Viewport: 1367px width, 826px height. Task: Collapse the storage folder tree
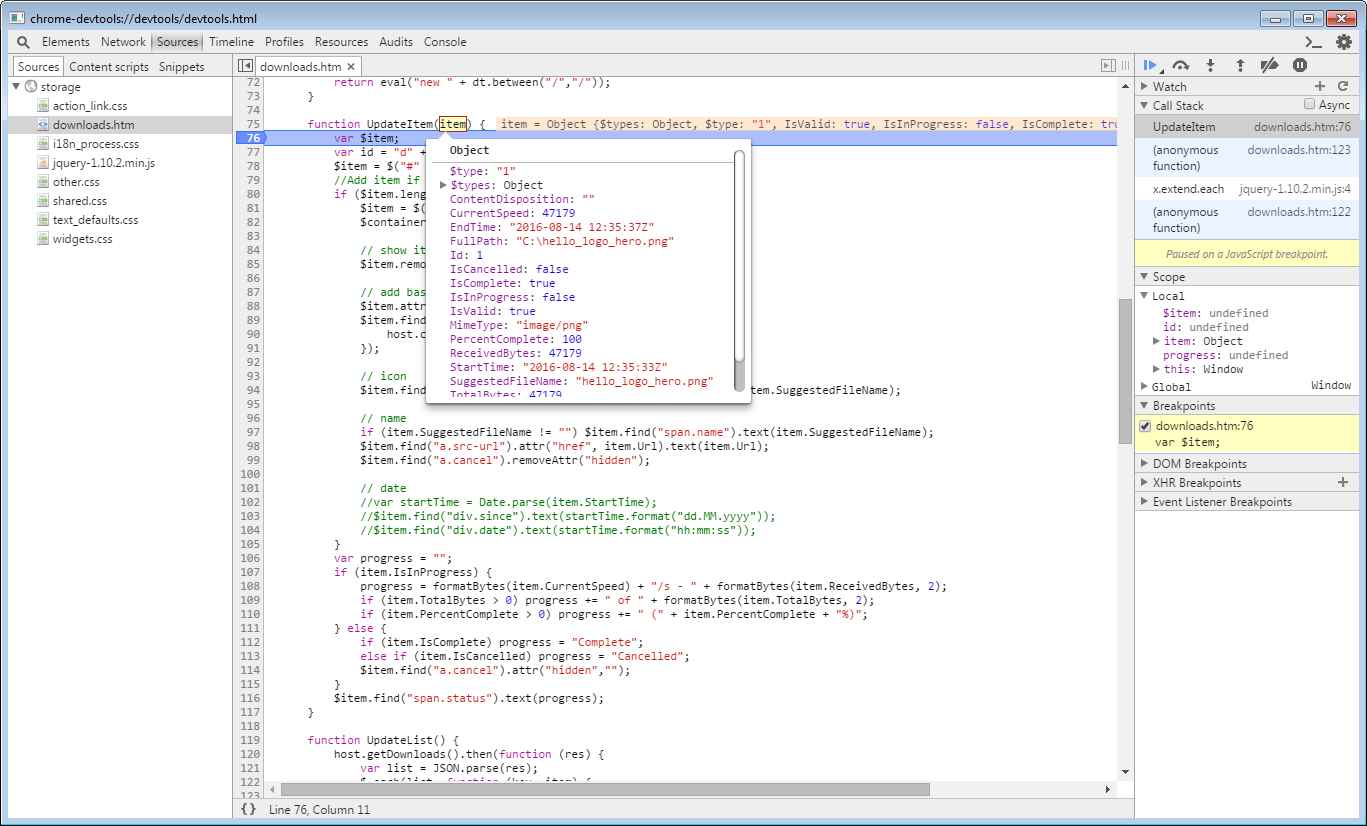coord(17,87)
